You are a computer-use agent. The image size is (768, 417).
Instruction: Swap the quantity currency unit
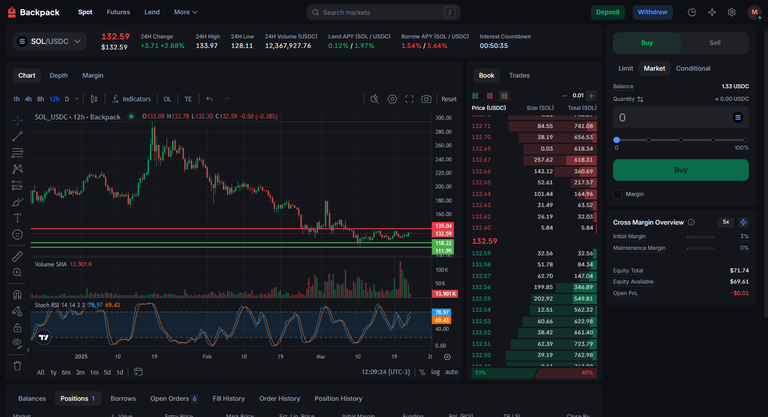640,99
